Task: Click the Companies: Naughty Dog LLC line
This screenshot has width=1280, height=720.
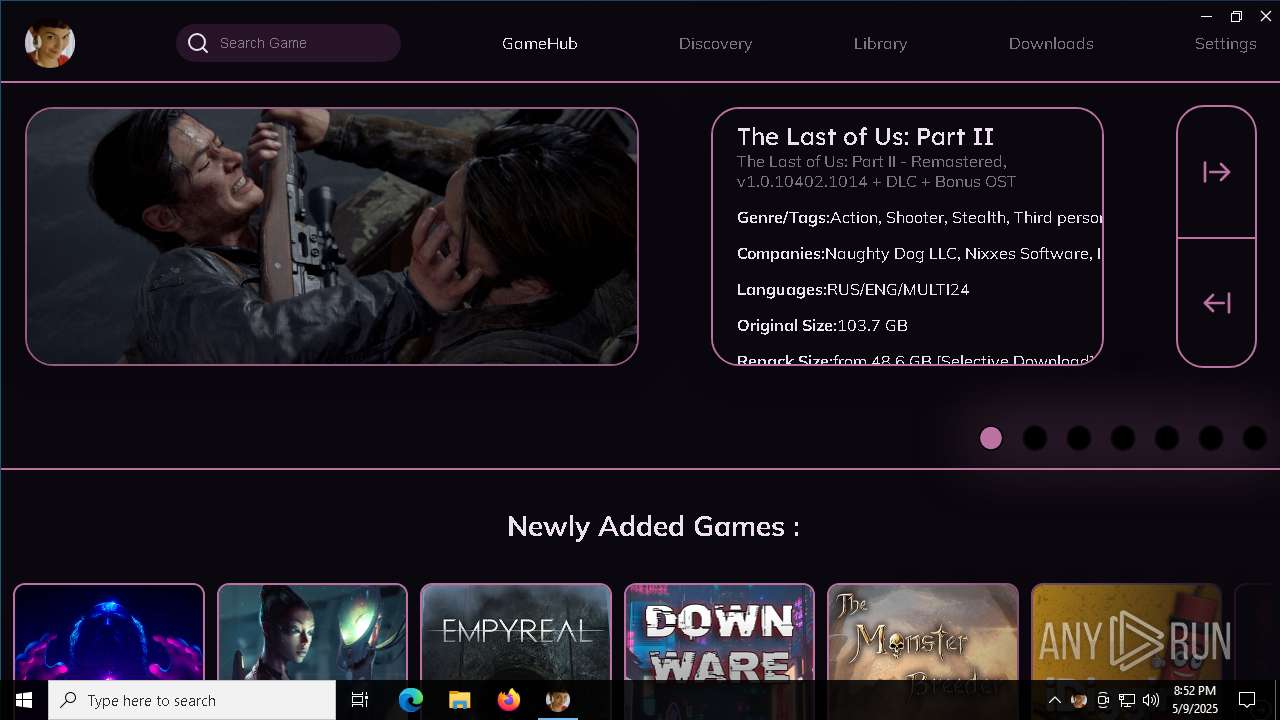Action: pyautogui.click(x=919, y=253)
